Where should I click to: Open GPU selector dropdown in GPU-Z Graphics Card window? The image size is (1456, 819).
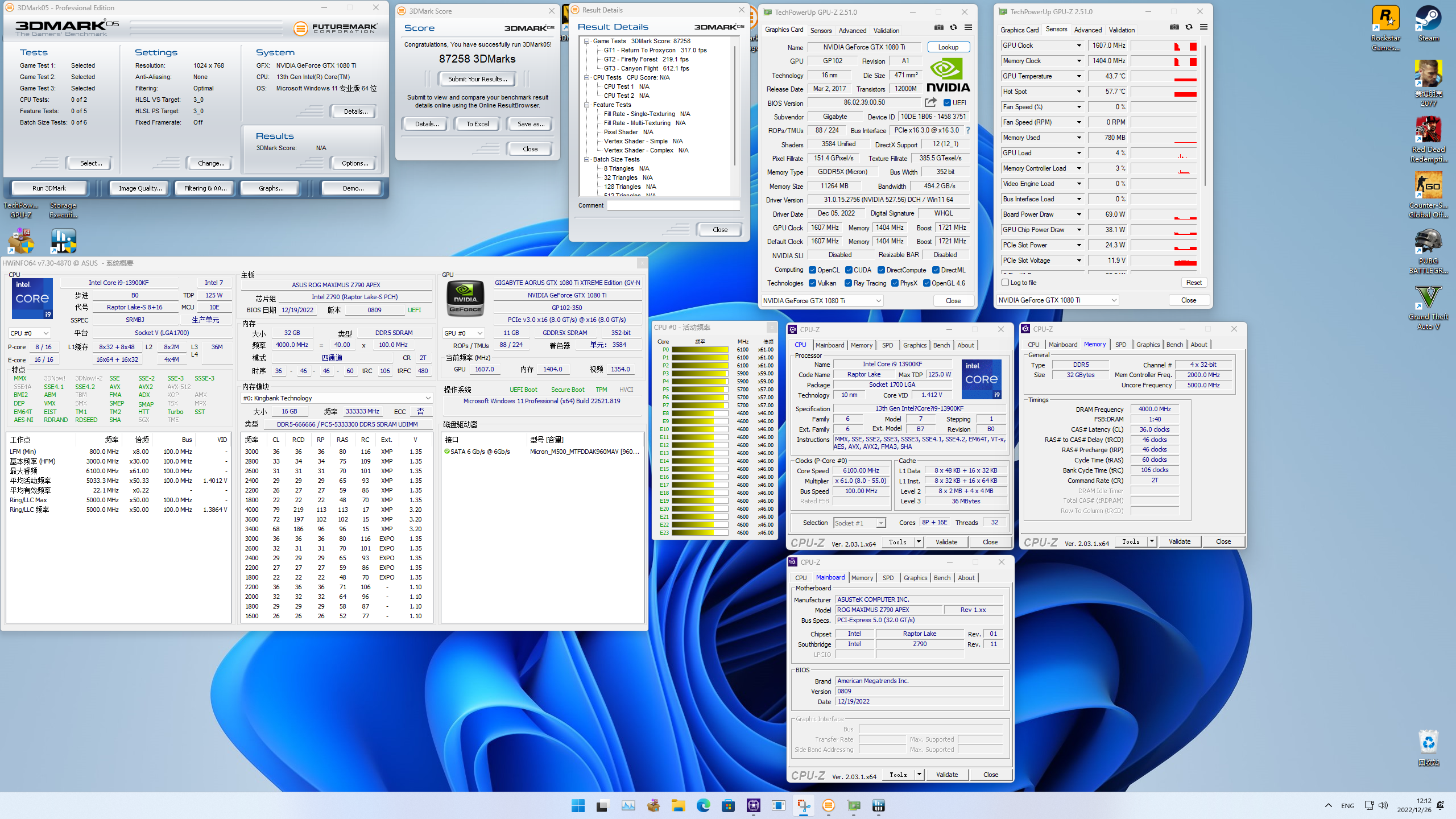(822, 300)
